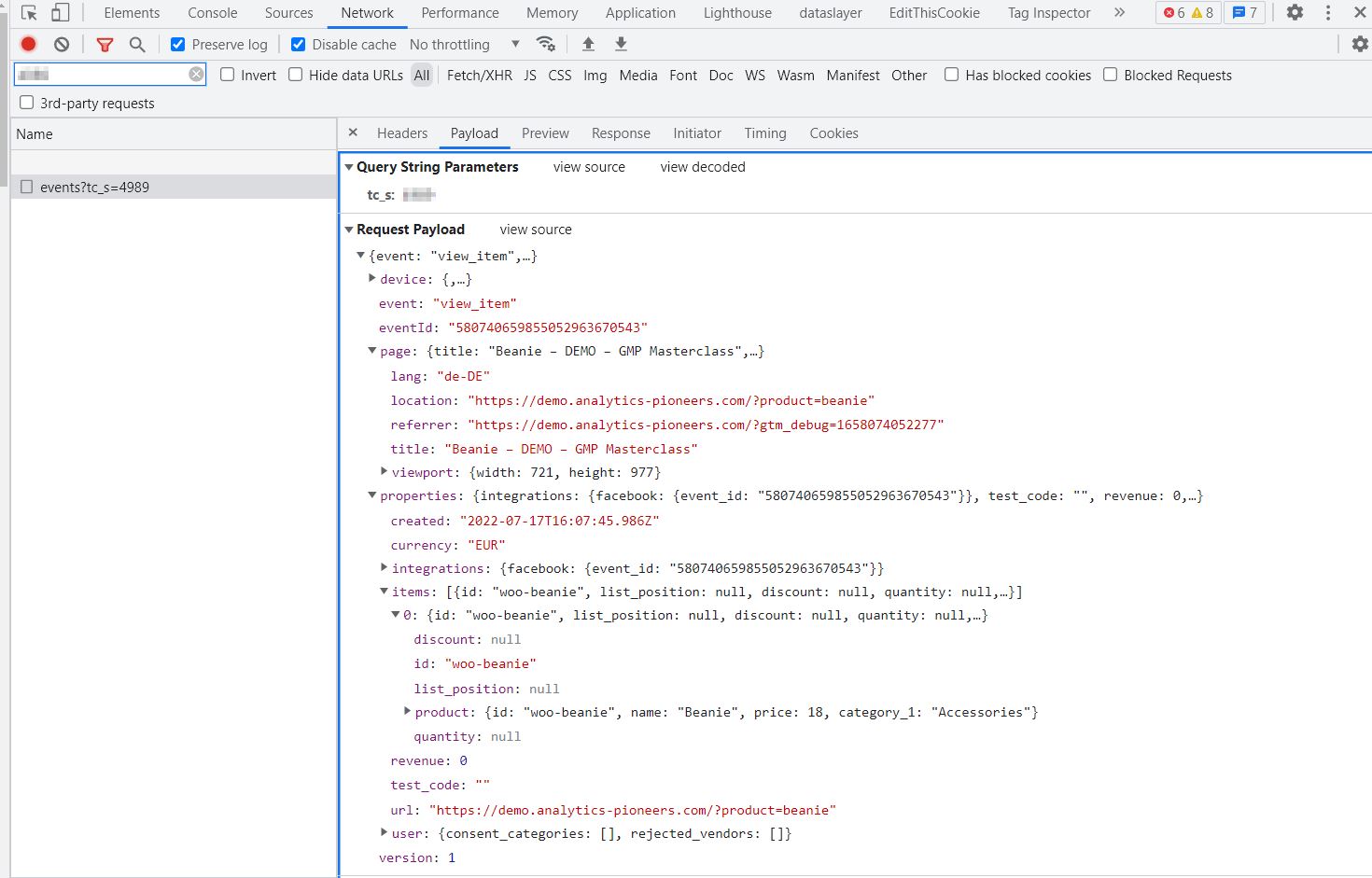Collapse the page object
The height and width of the screenshot is (878, 1372).
372,351
